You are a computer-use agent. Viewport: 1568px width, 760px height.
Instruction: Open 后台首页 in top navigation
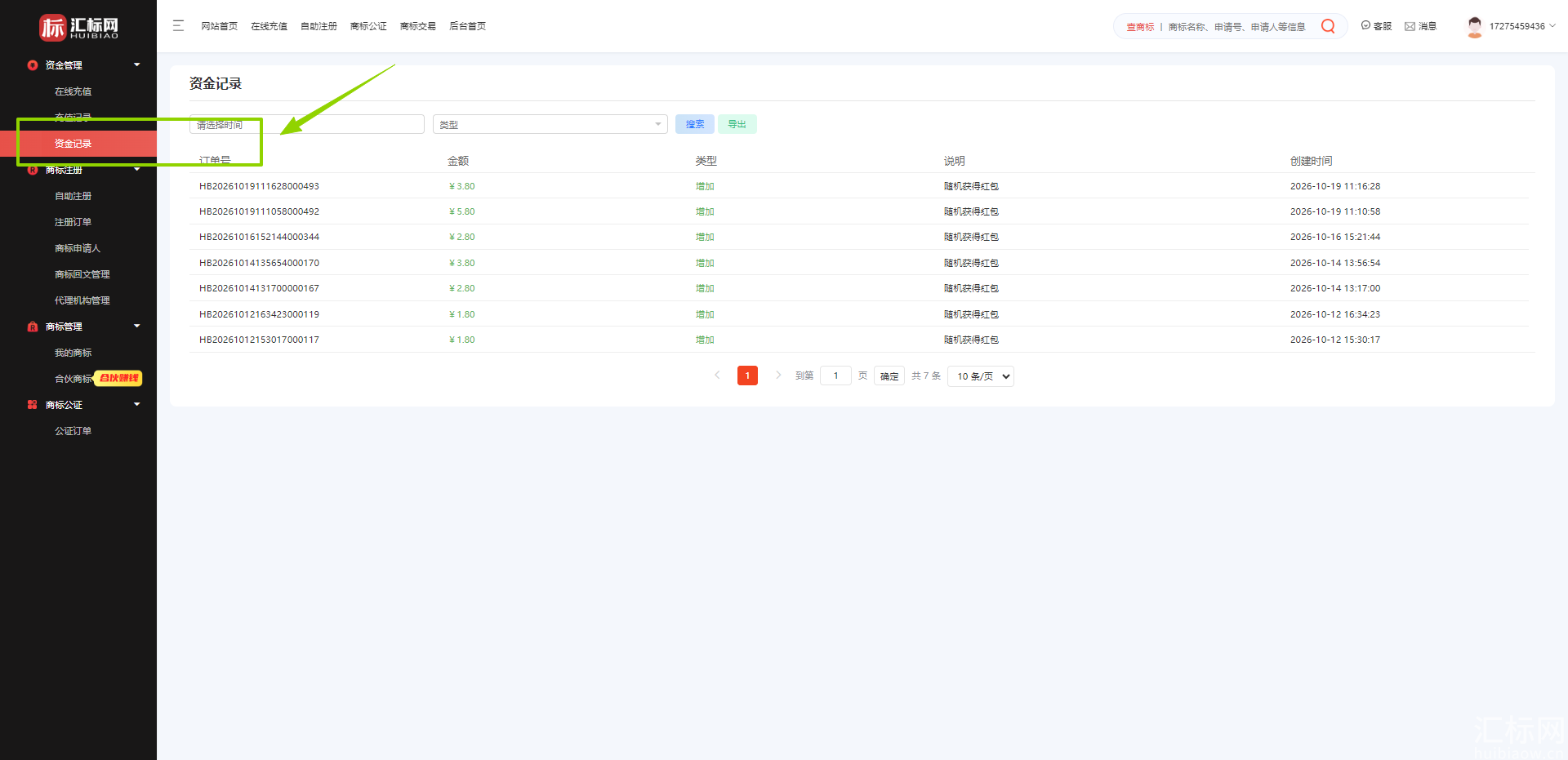tap(468, 26)
